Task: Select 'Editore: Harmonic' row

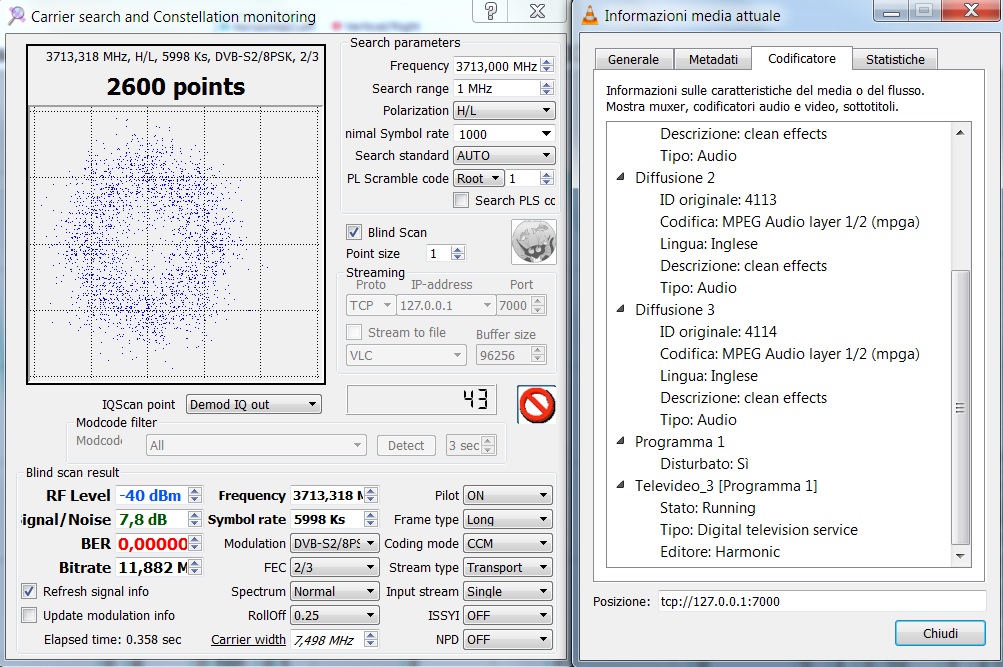Action: coord(720,551)
